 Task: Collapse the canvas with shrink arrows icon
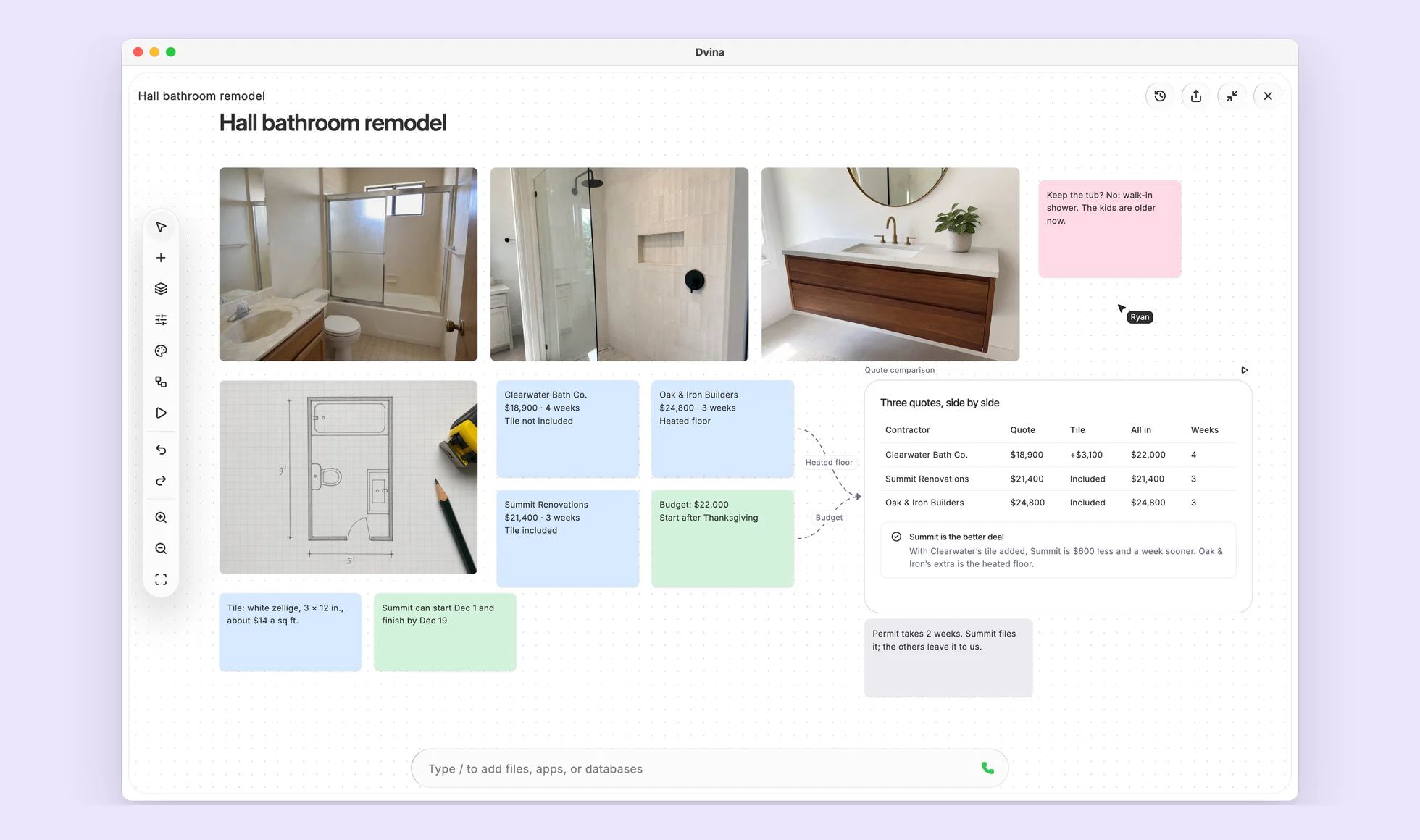point(1232,96)
